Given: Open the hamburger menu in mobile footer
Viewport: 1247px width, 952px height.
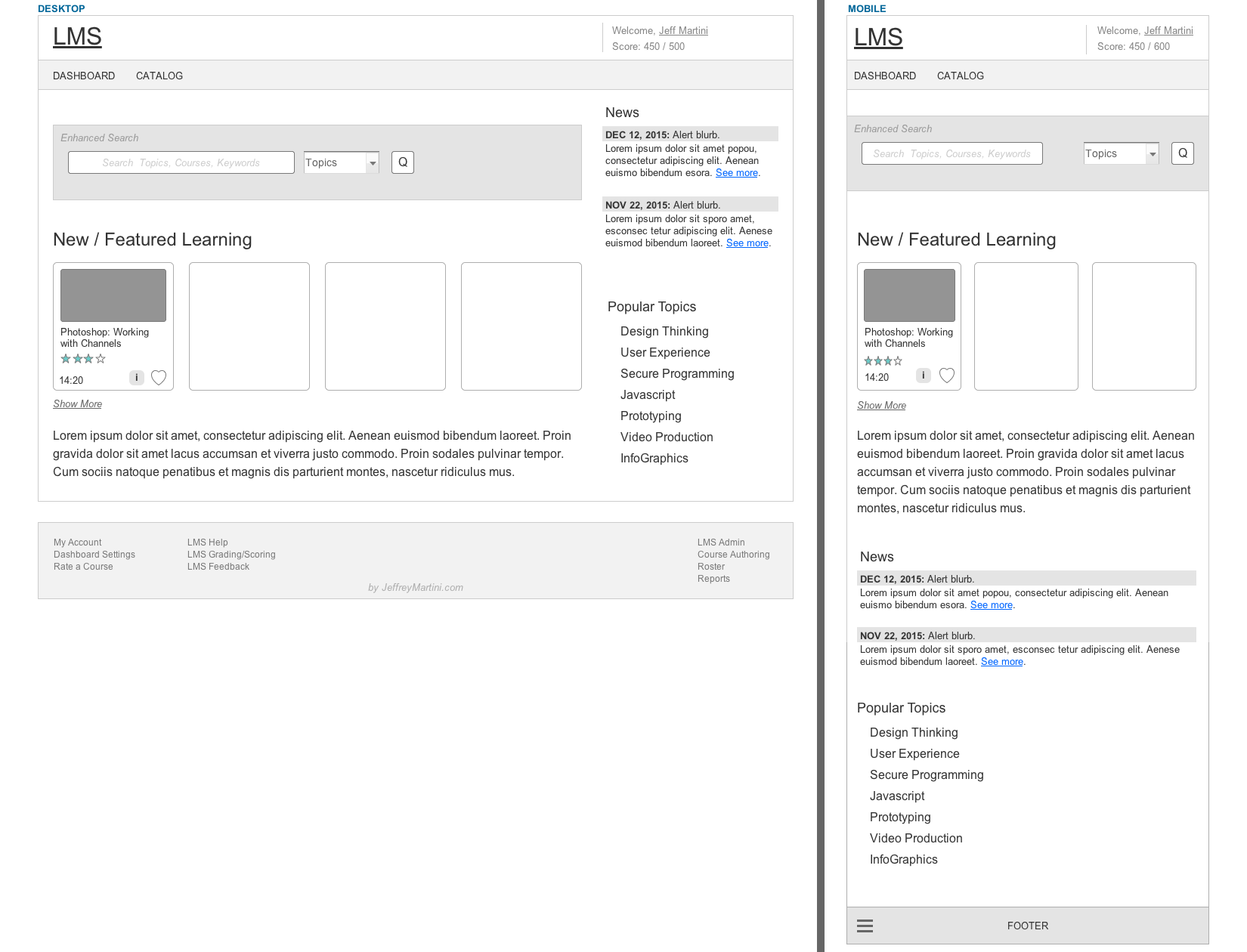Looking at the screenshot, I should point(865,926).
